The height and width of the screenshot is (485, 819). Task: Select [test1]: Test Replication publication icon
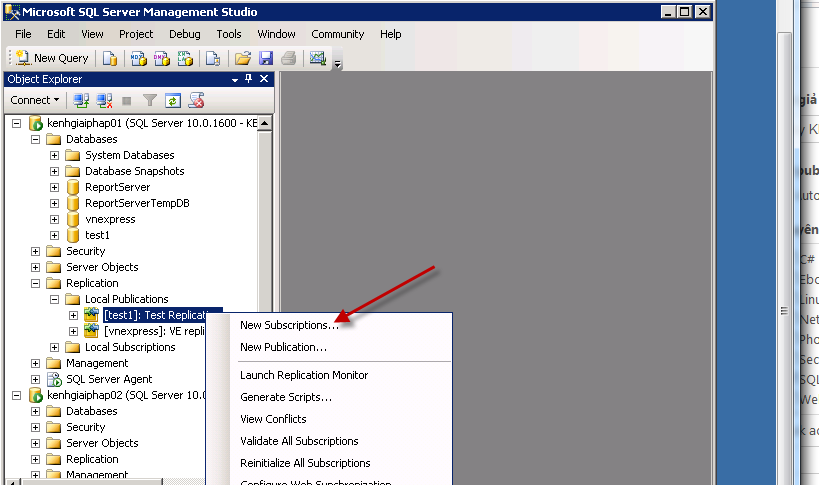click(x=91, y=315)
